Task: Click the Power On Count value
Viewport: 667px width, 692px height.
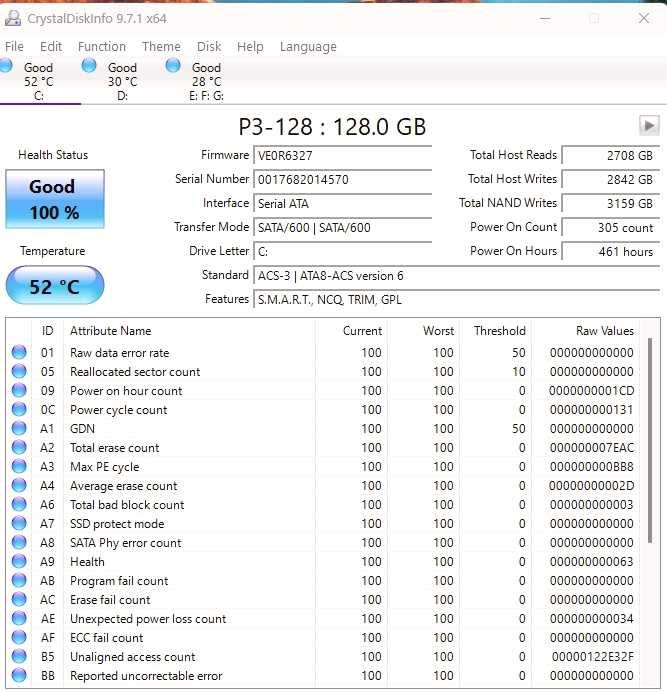Action: point(611,228)
